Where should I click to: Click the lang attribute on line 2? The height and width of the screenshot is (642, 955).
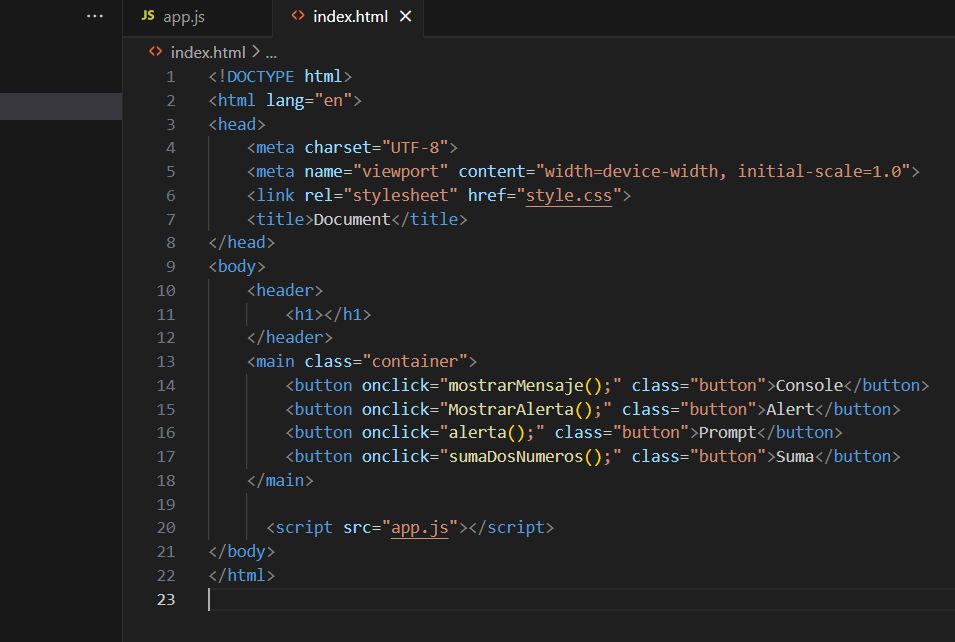[x=284, y=101]
